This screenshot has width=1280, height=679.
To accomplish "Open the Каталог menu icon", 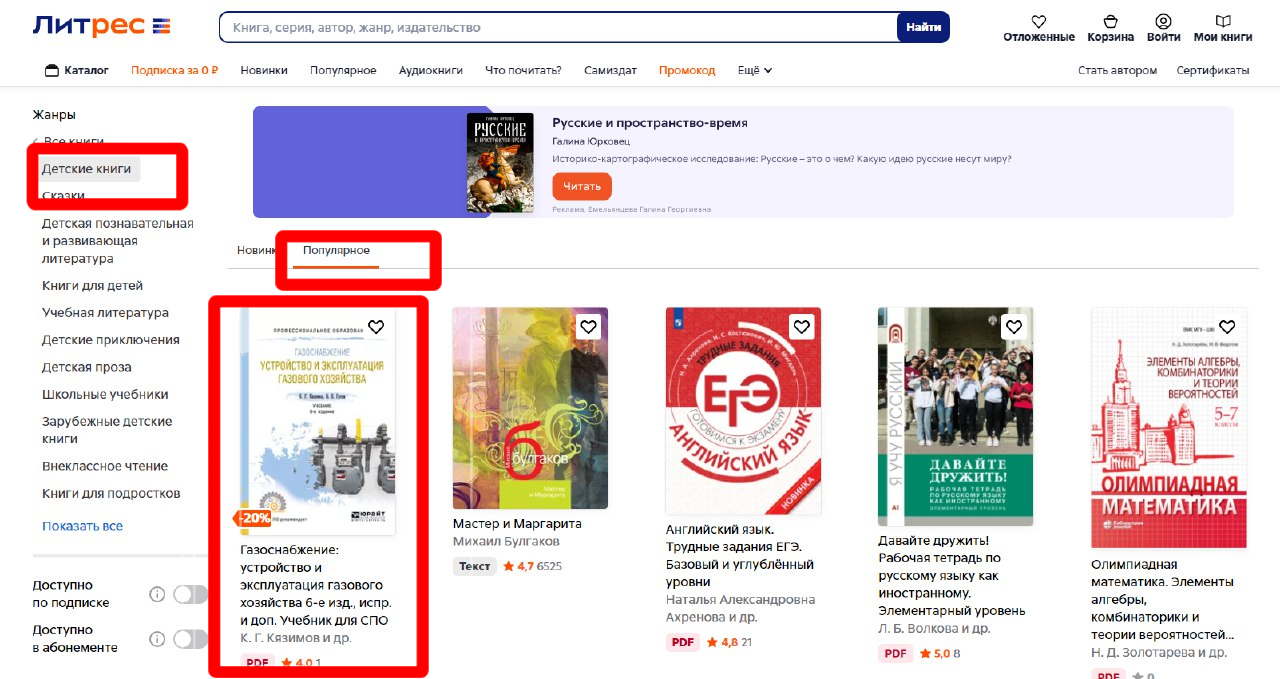I will click(x=52, y=70).
